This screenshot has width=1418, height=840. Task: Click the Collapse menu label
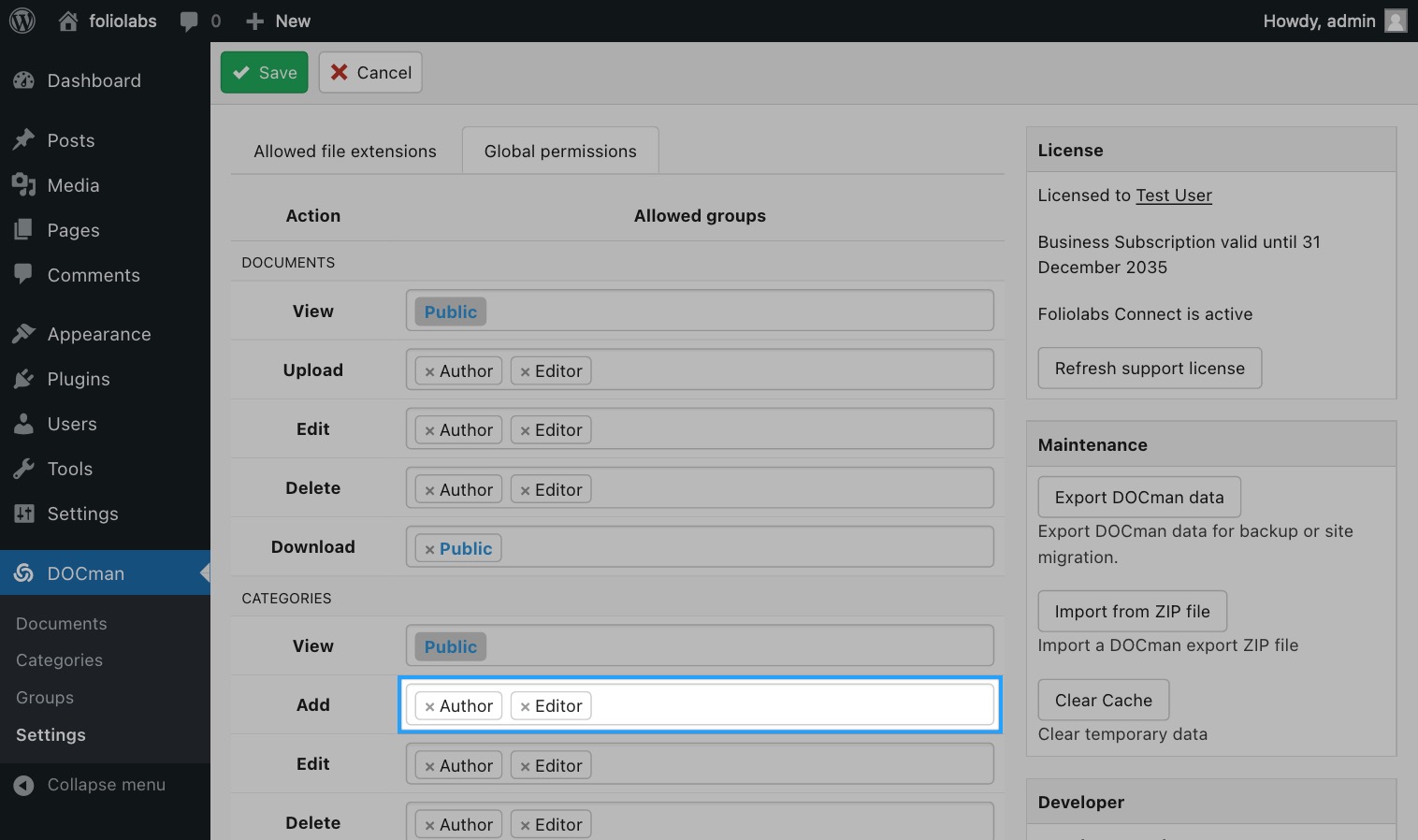(x=107, y=785)
